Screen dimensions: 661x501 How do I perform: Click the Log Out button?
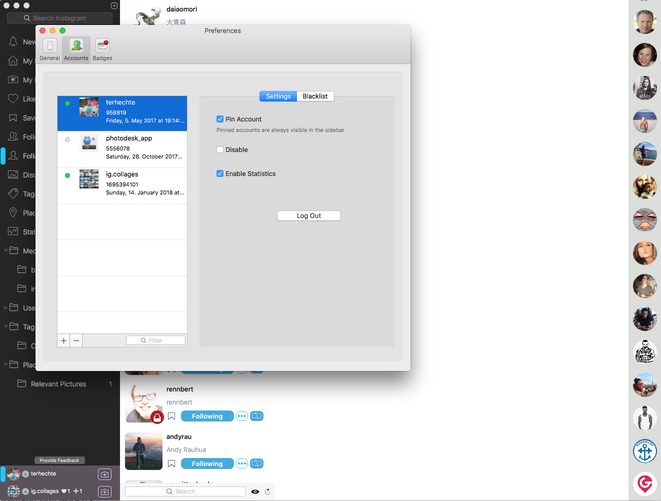click(x=309, y=215)
